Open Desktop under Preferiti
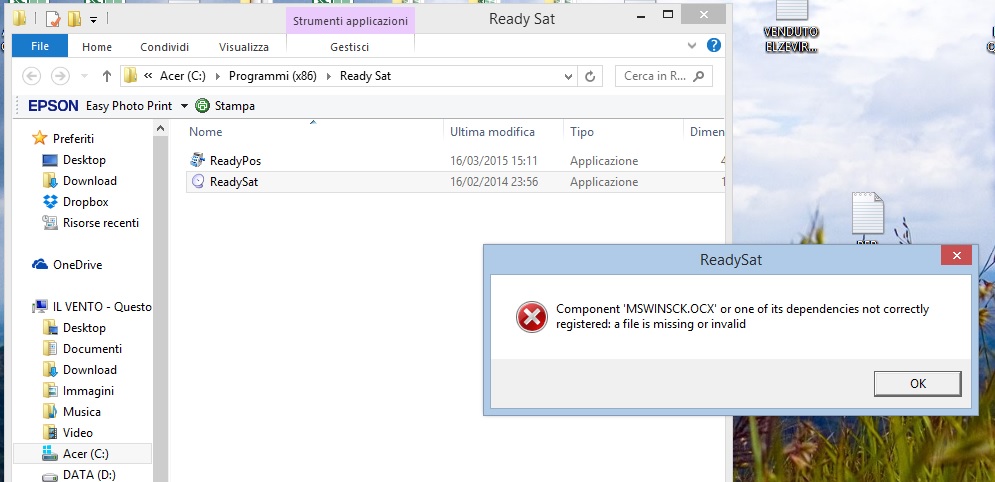The width and height of the screenshot is (995, 482). [84, 160]
